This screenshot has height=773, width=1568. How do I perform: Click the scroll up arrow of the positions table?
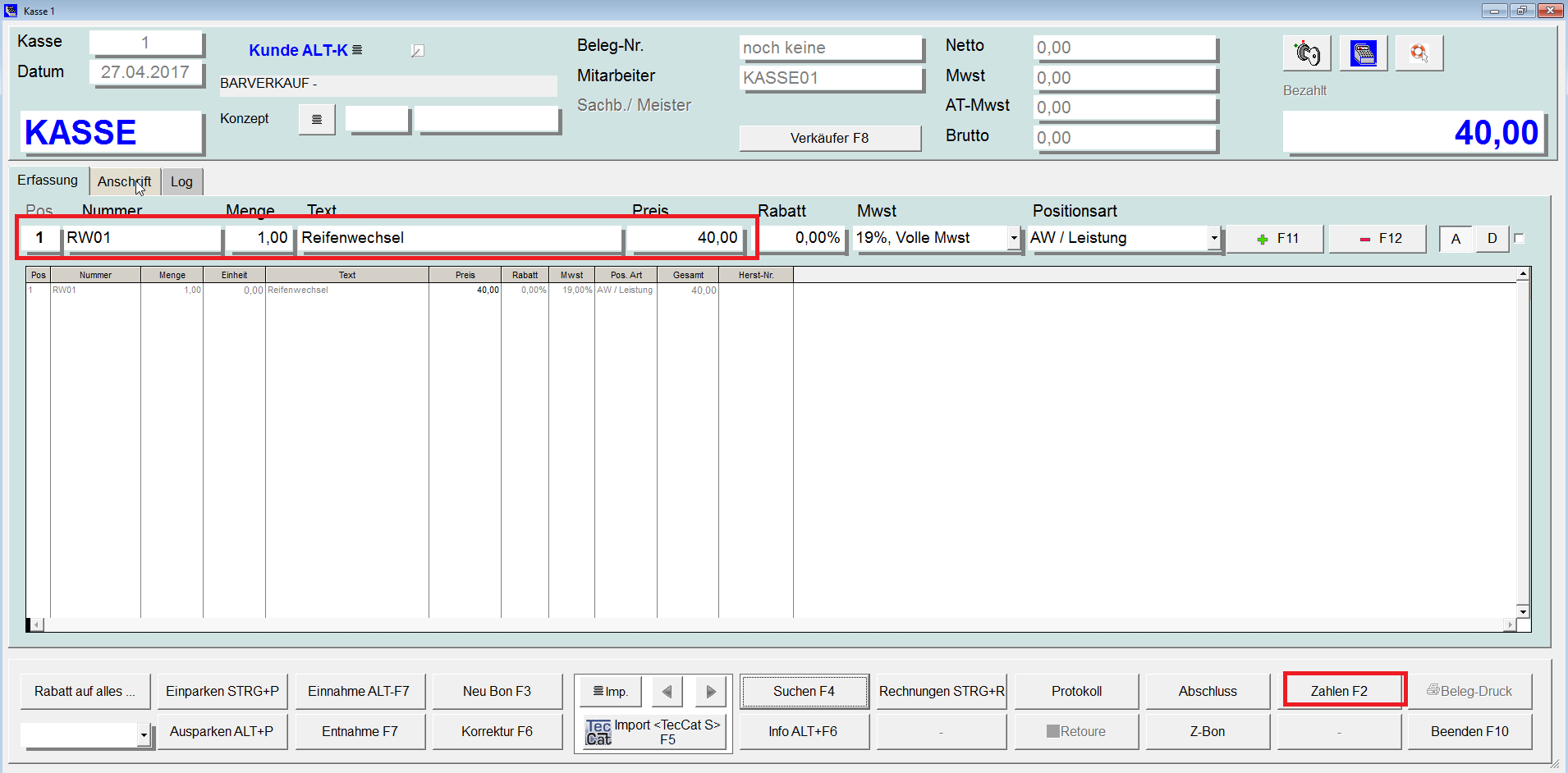(x=1523, y=274)
